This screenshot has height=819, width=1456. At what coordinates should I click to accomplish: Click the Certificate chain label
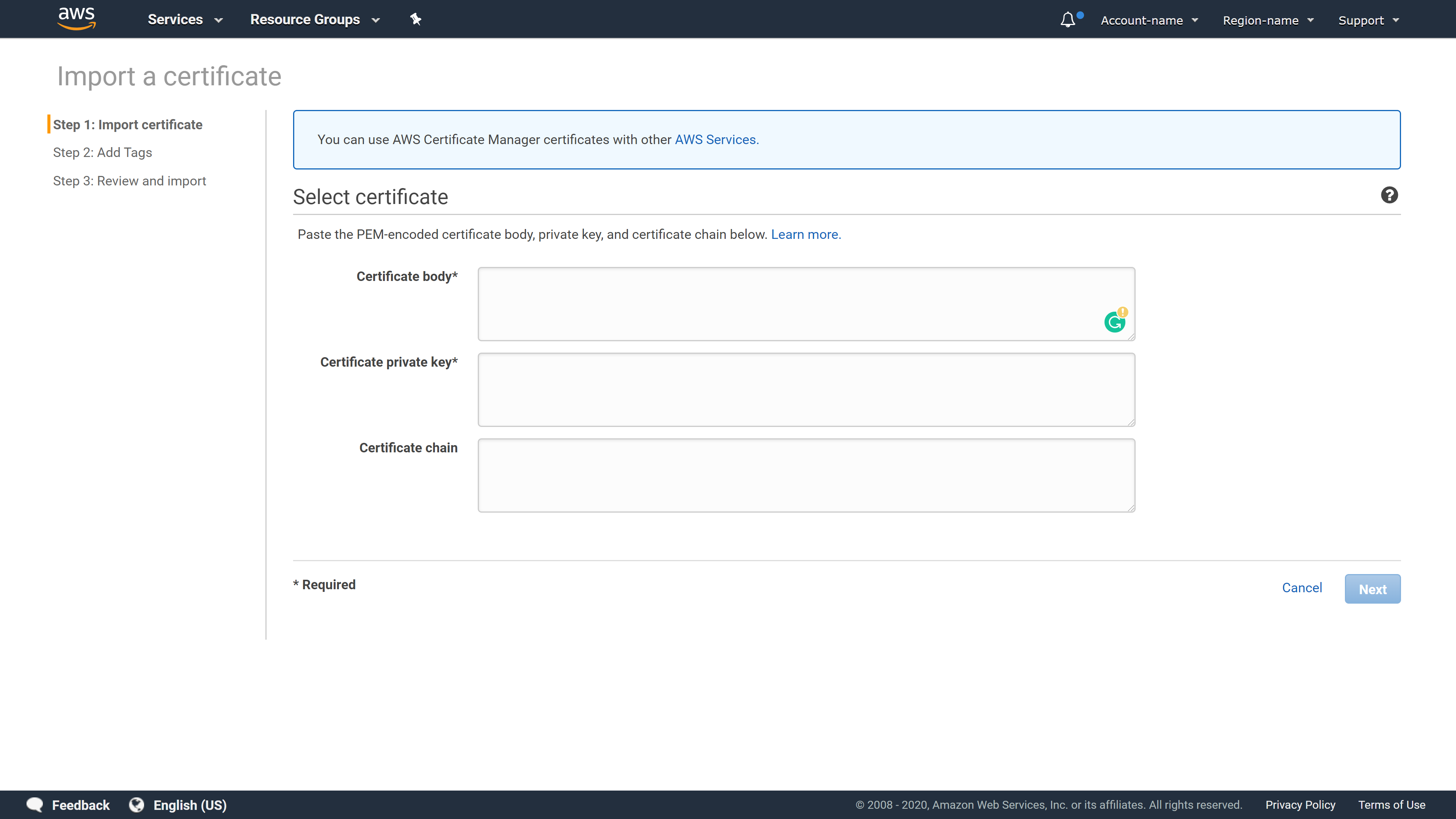pyautogui.click(x=408, y=448)
